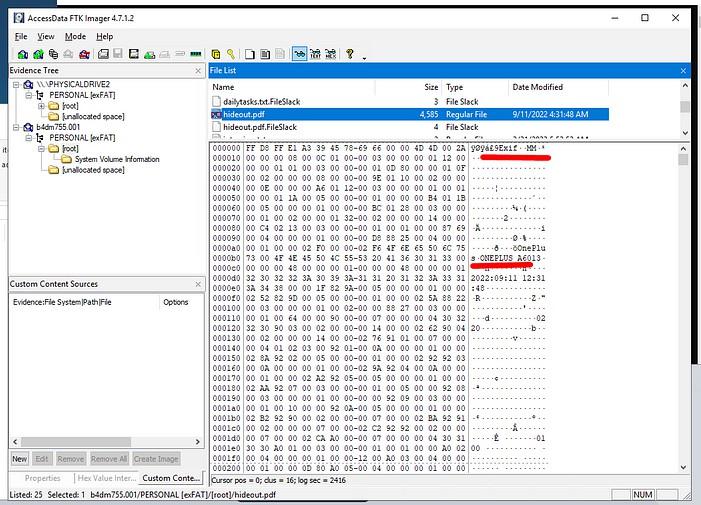The height and width of the screenshot is (505, 701).
Task: Click the Capture Memory chip icon
Action: [x=195, y=54]
